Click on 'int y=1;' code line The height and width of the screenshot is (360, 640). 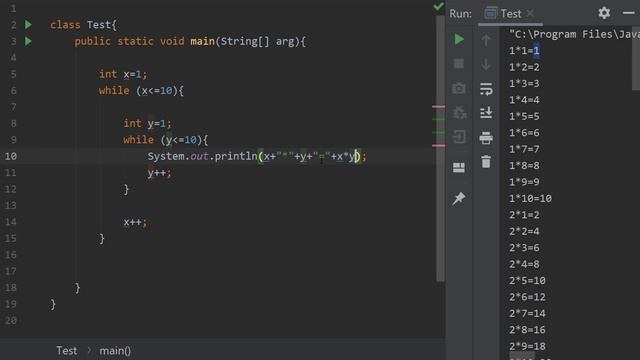coord(148,123)
